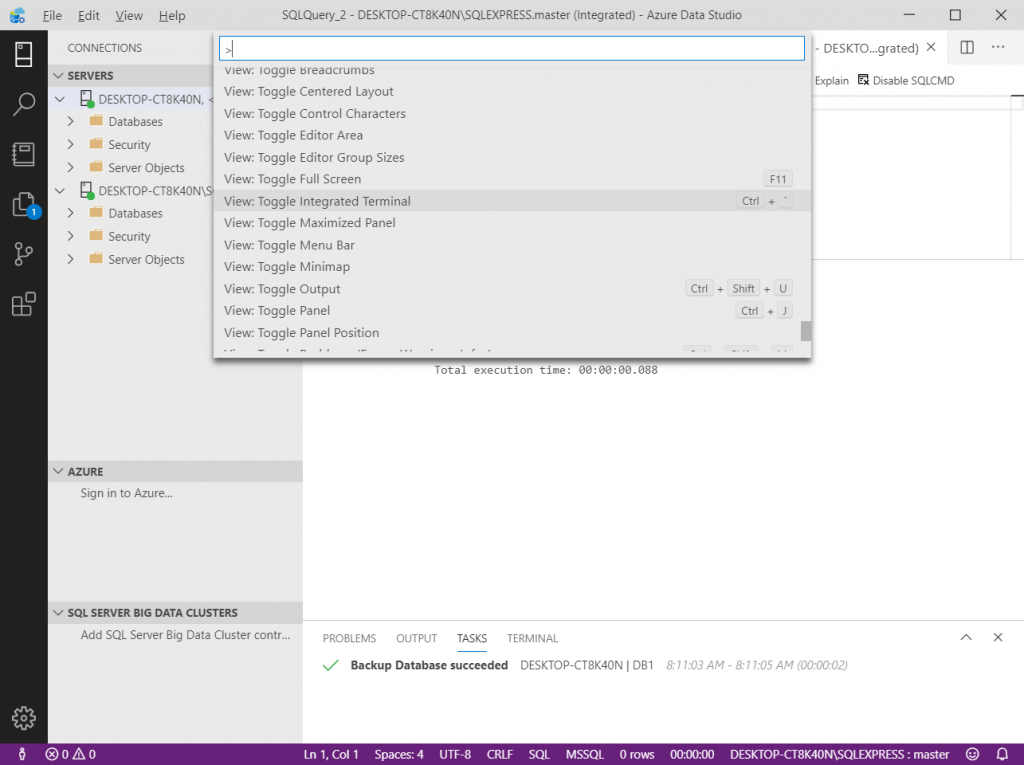Switch to the TERMINAL panel tab
Screen dimensions: 1024x765
532,638
